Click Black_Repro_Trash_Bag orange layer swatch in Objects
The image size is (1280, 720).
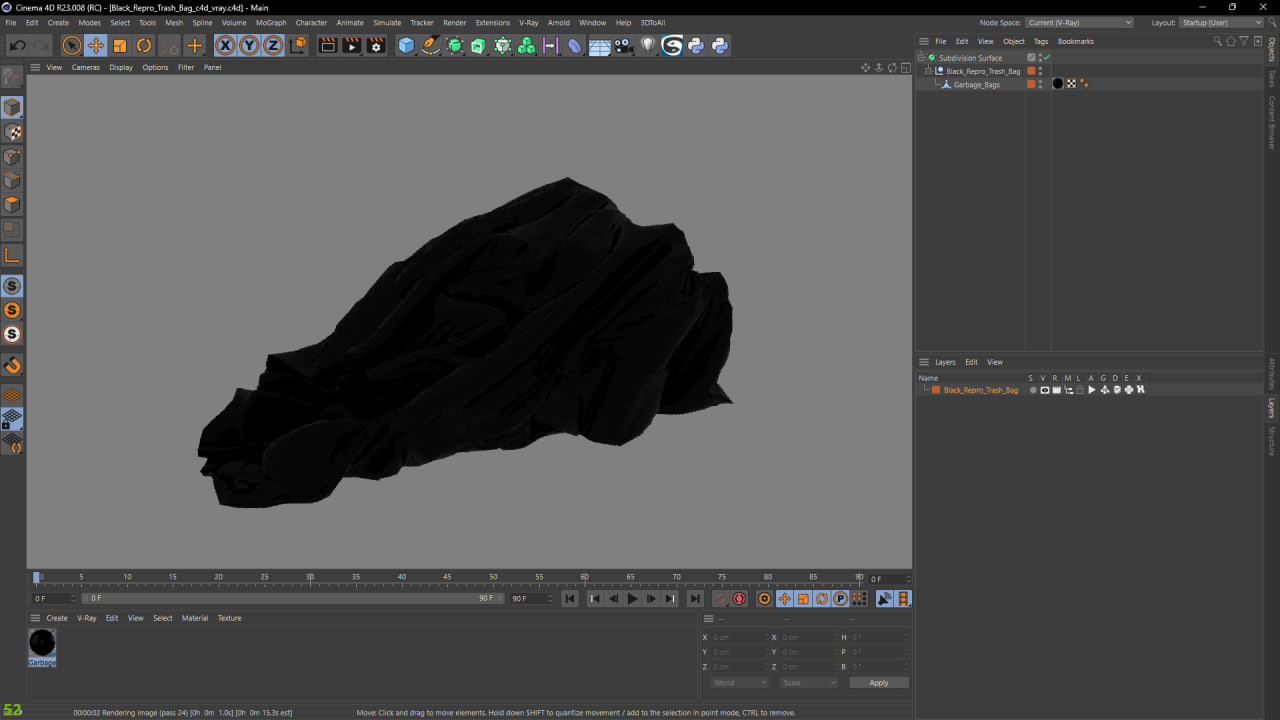click(1031, 71)
